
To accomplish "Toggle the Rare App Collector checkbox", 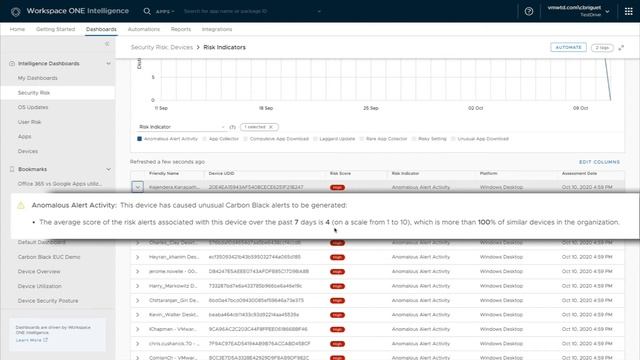I will (362, 139).
